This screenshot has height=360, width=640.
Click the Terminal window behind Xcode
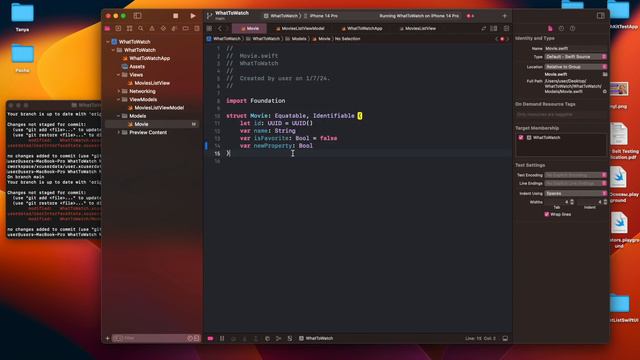click(53, 169)
